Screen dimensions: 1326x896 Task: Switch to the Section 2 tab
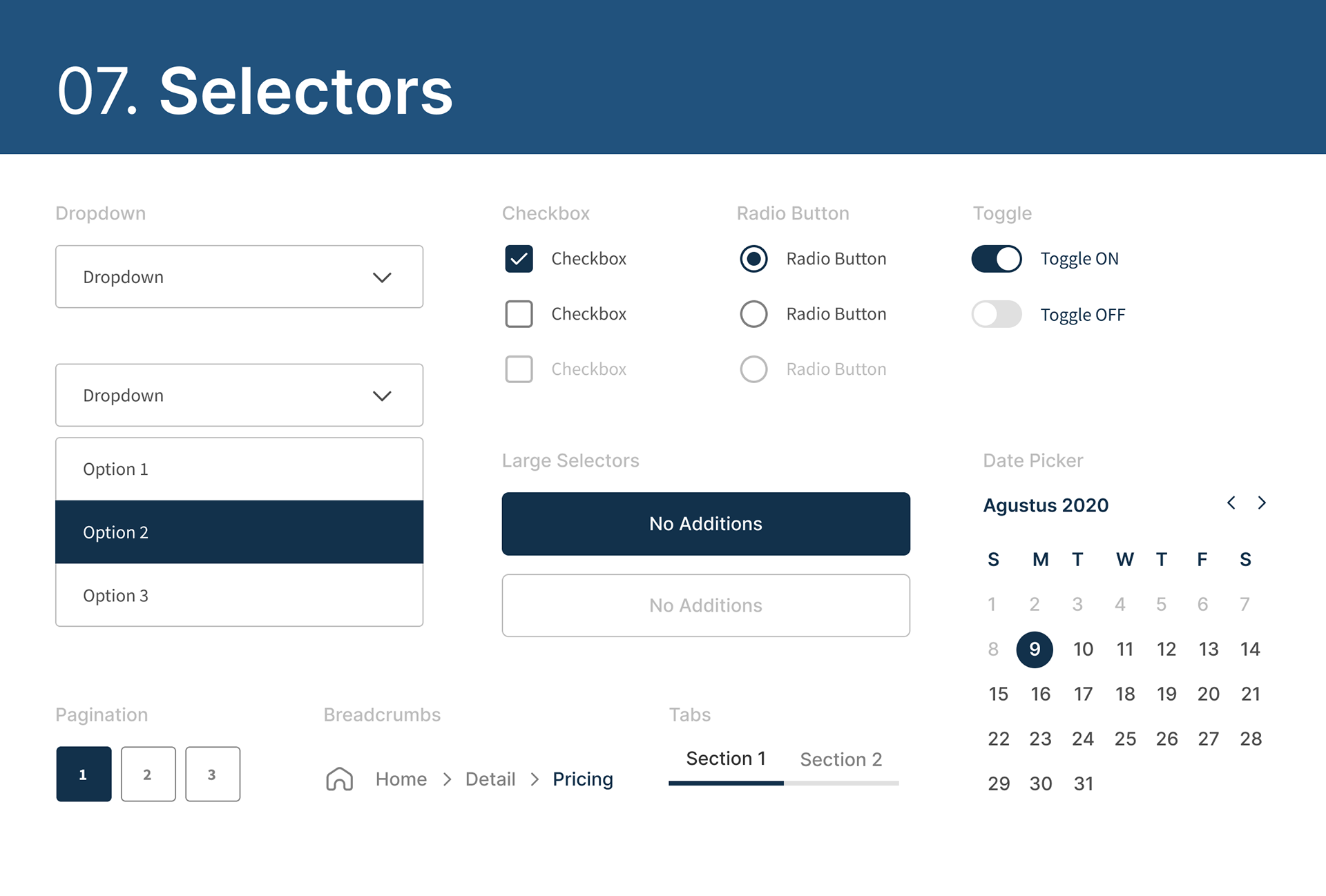pos(840,759)
